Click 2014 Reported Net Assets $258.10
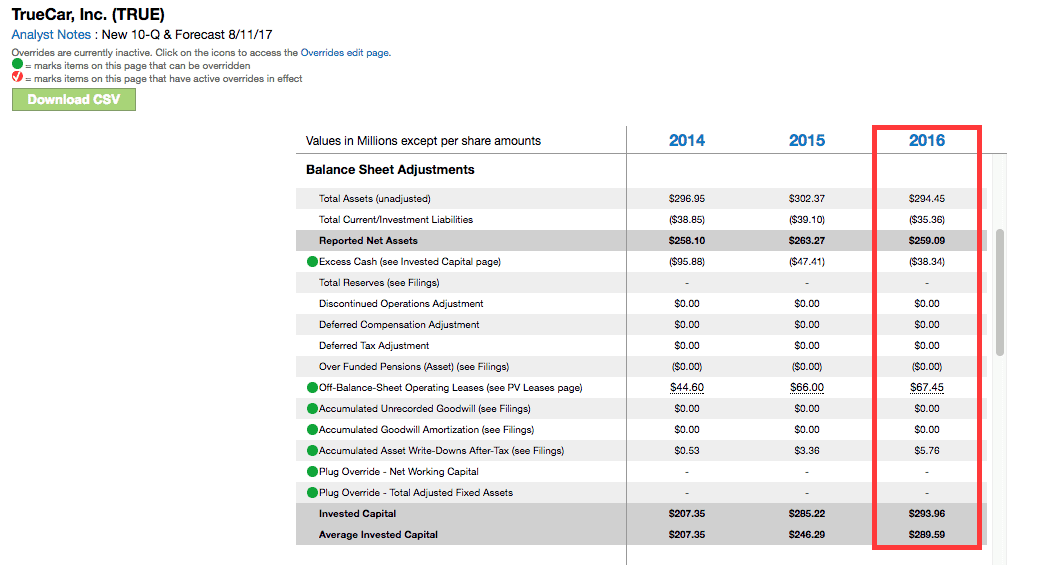 click(687, 240)
